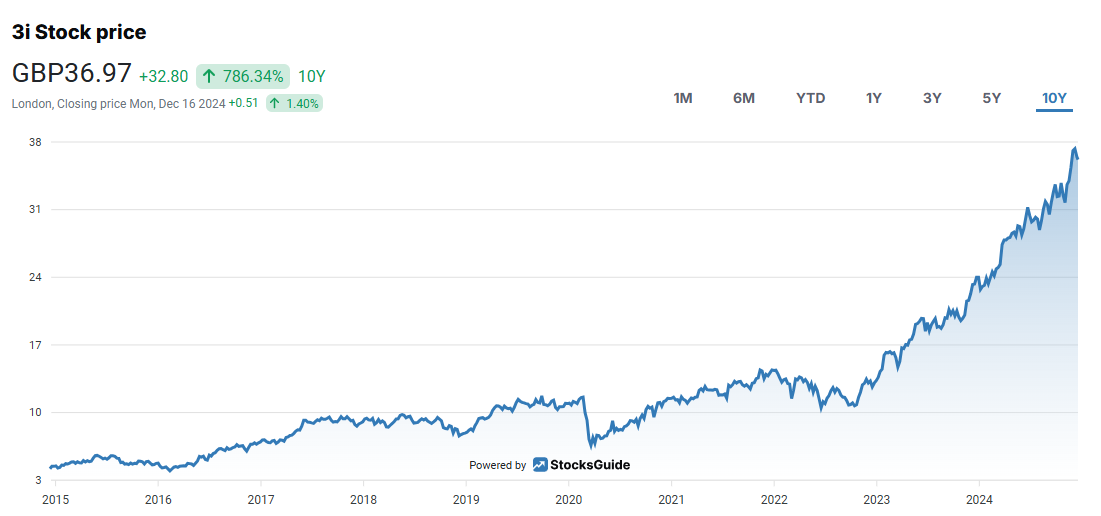Click the green 10Y label beside percentage
The image size is (1101, 516).
click(x=312, y=77)
